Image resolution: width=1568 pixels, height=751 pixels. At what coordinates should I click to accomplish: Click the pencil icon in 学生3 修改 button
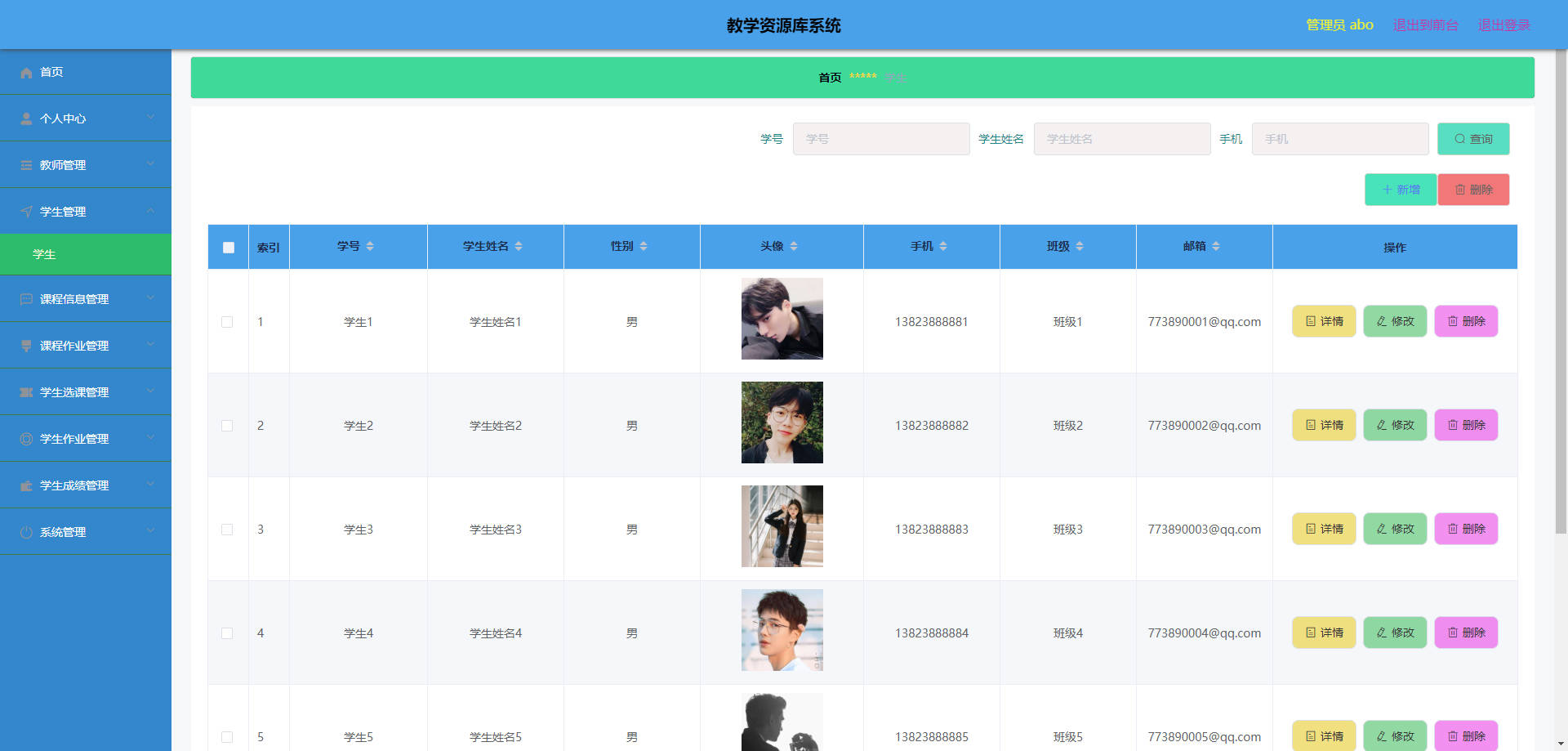1382,529
